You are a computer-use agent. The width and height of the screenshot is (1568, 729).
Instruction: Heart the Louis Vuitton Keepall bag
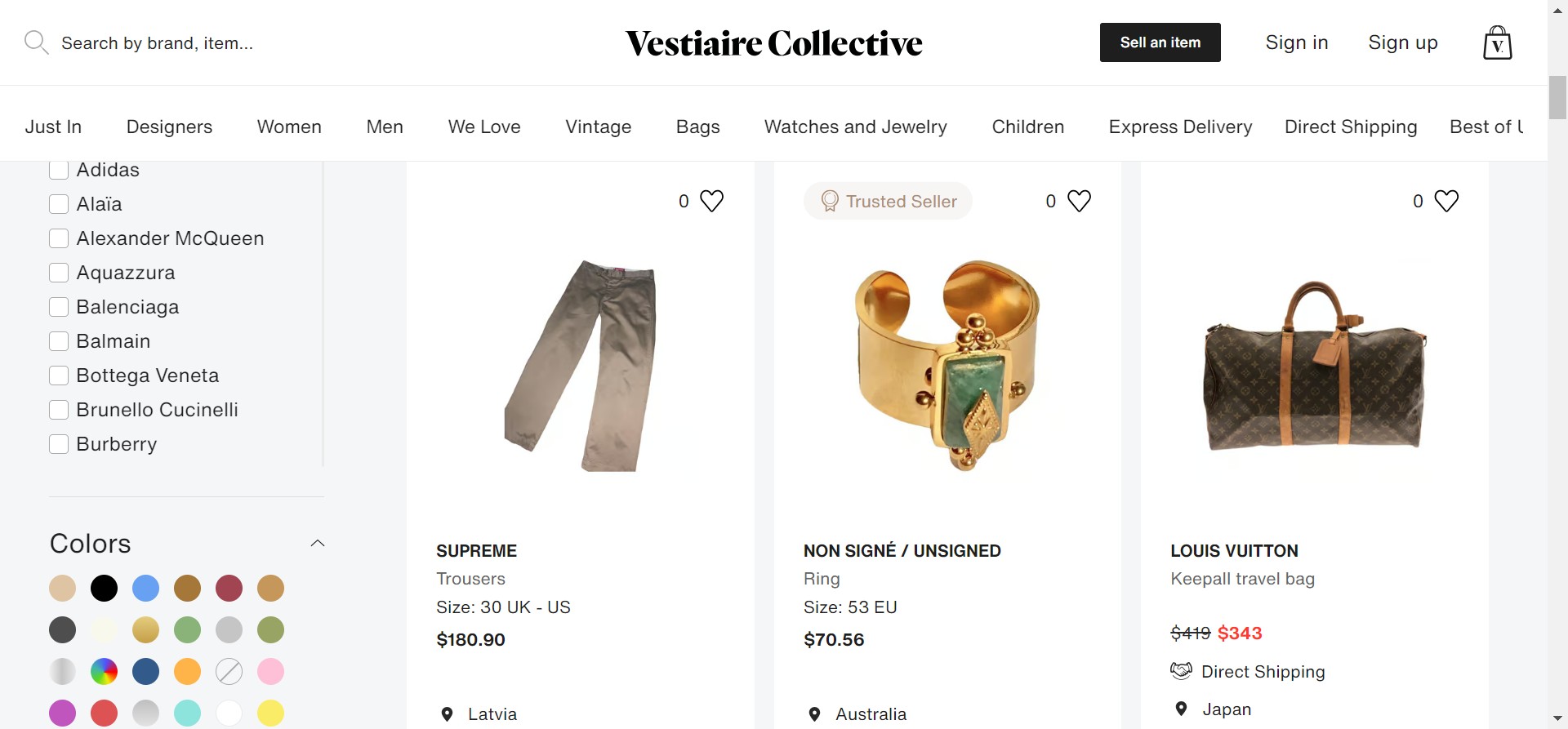click(x=1446, y=201)
